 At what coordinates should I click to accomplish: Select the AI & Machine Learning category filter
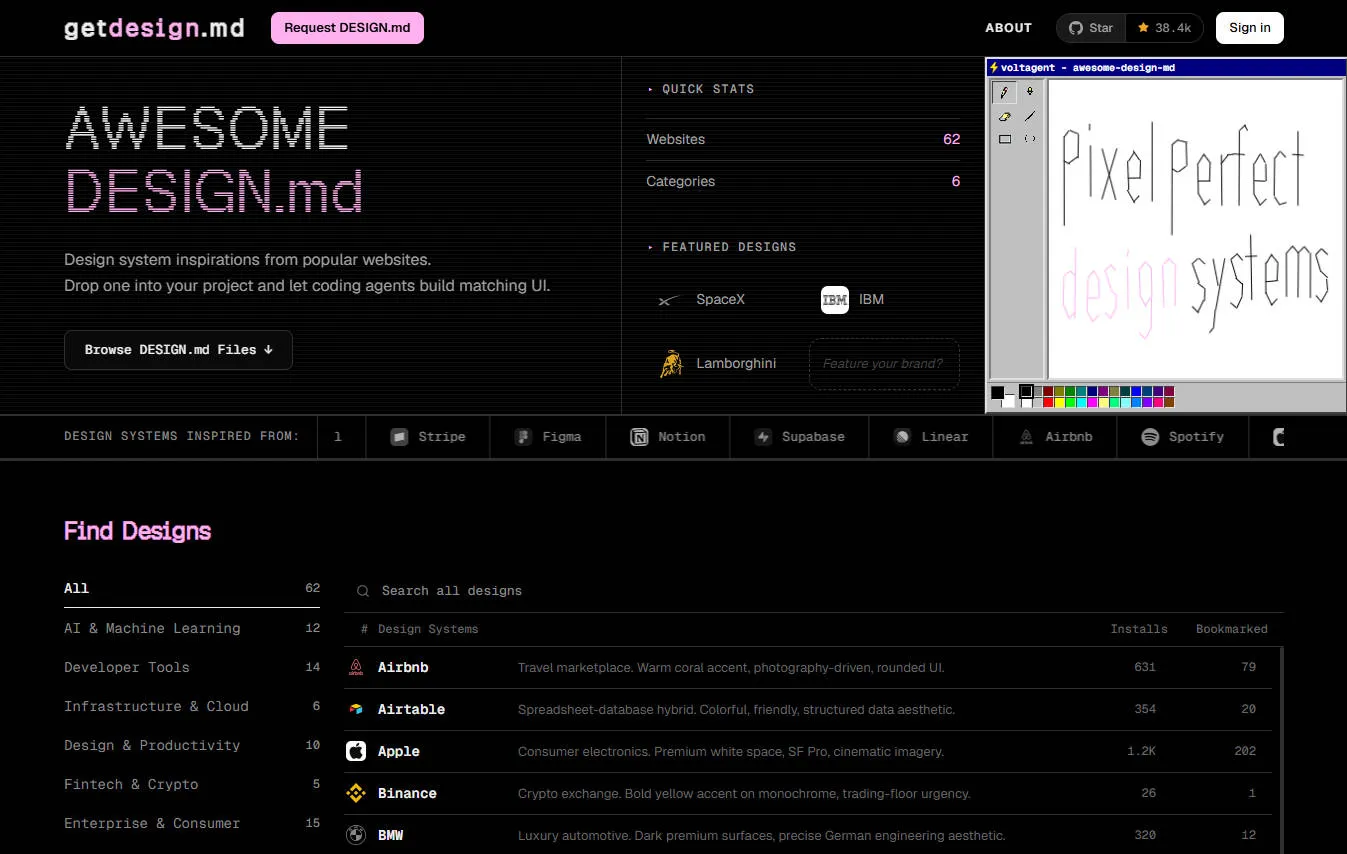[x=152, y=628]
